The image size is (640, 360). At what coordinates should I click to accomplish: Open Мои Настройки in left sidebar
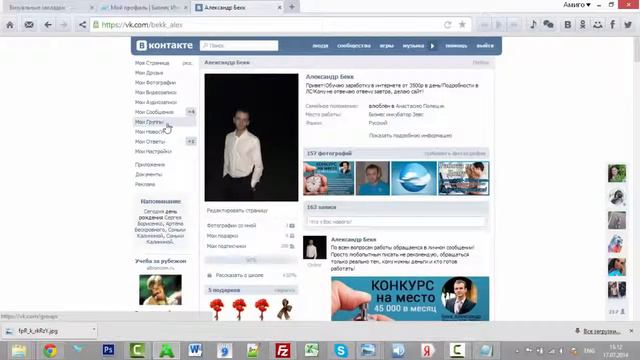point(153,151)
